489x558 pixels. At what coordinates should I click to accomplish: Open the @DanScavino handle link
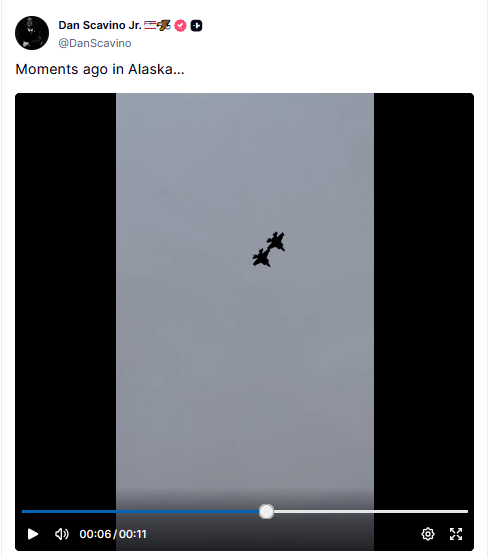[x=95, y=43]
